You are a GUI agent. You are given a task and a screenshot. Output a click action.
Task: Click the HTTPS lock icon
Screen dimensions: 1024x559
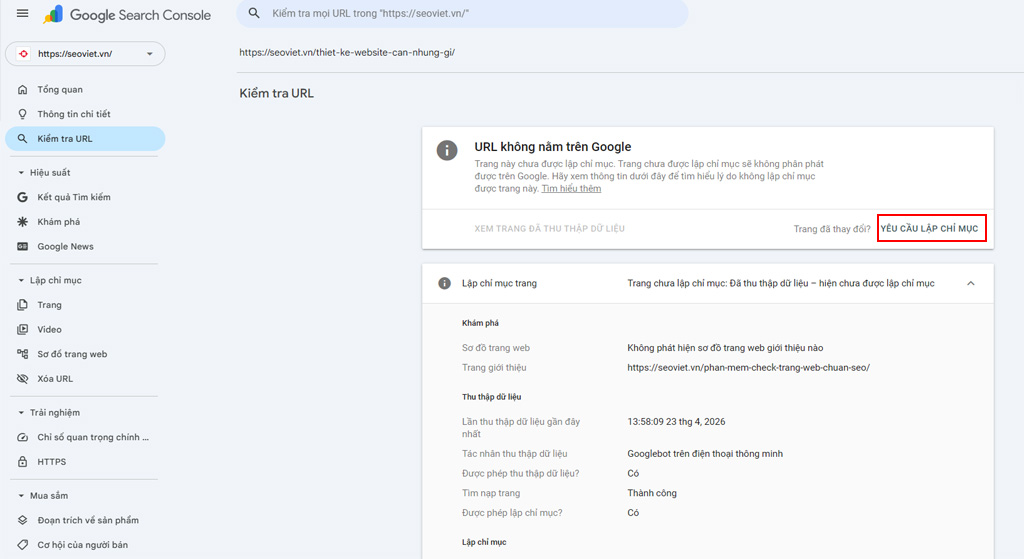(x=22, y=462)
